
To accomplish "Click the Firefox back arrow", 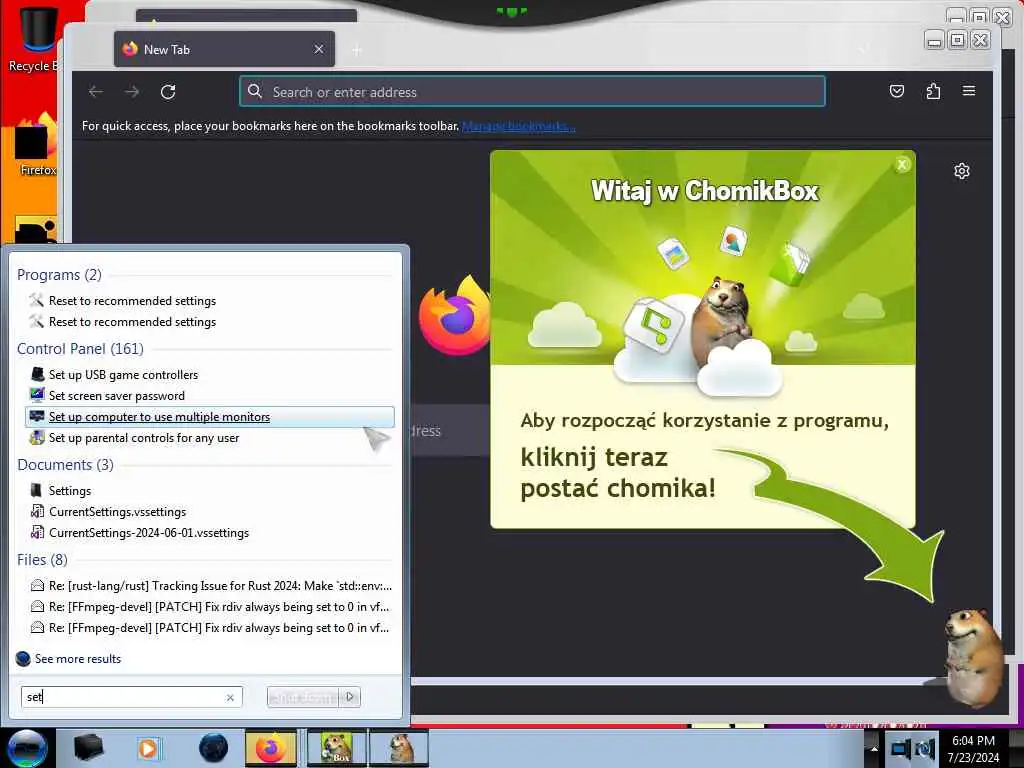I will [x=96, y=92].
